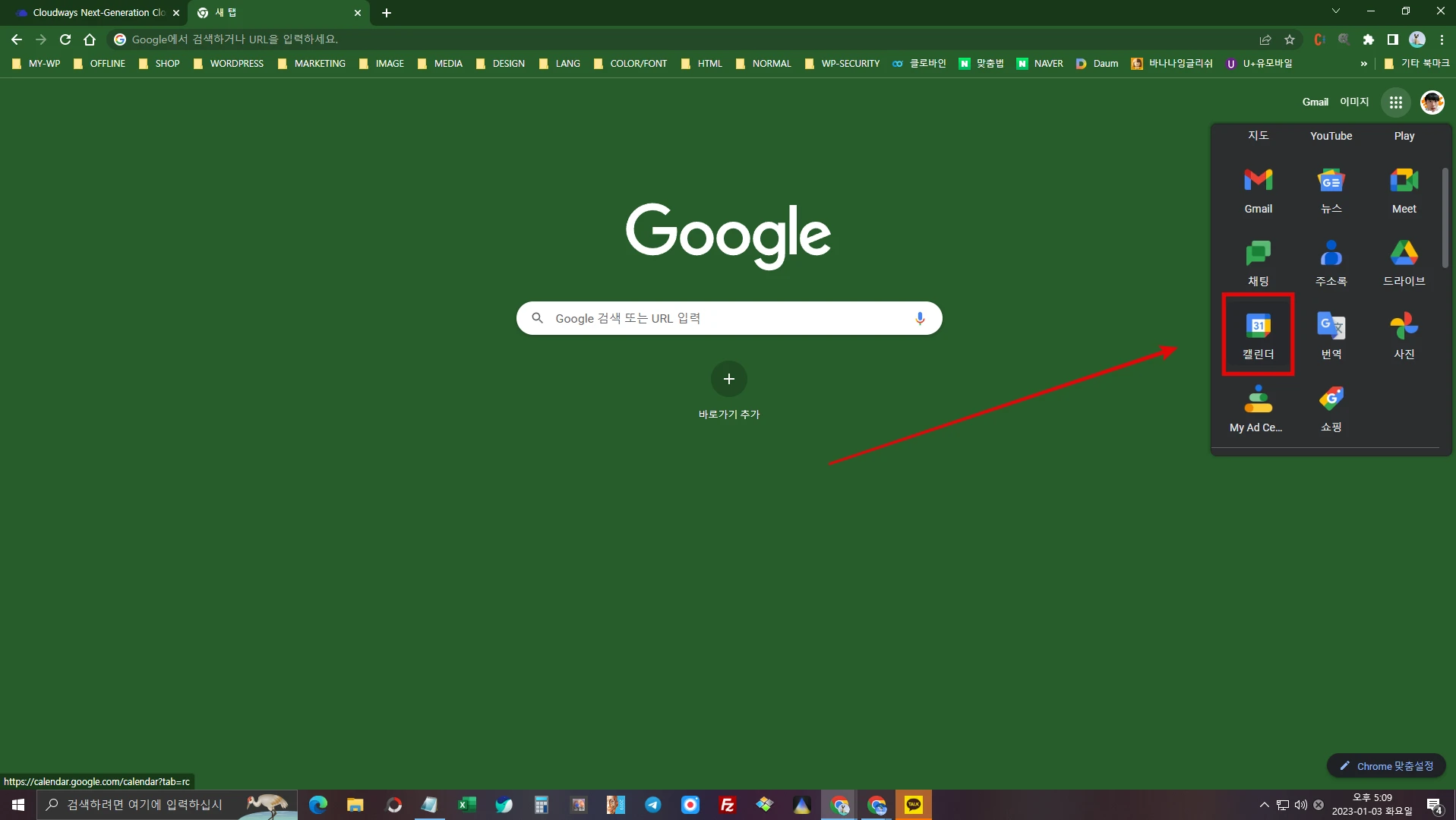1456x820 pixels.
Task: Click the Windows taskbar search box
Action: pyautogui.click(x=167, y=805)
